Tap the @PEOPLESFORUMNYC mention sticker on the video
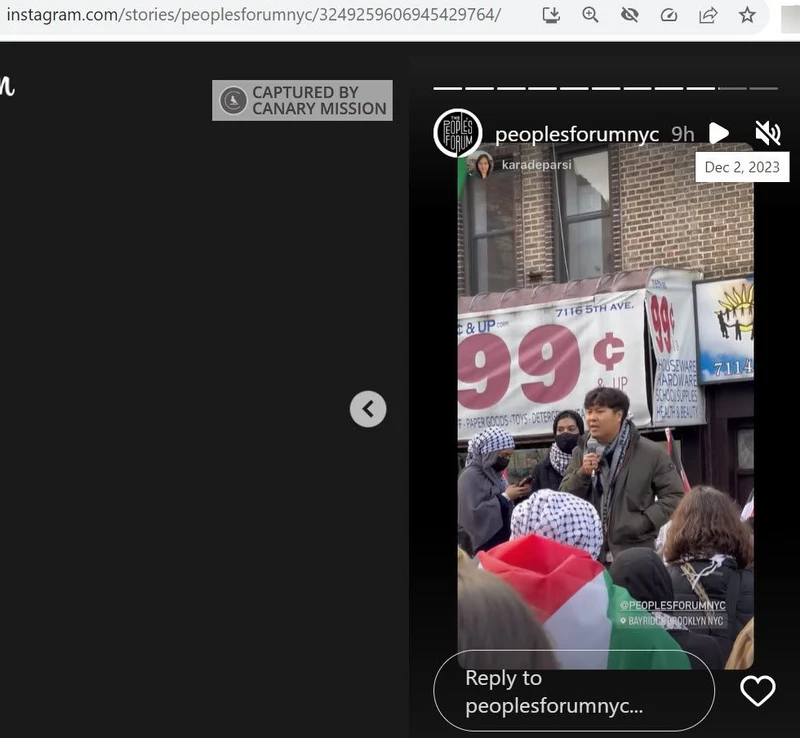 [x=672, y=605]
